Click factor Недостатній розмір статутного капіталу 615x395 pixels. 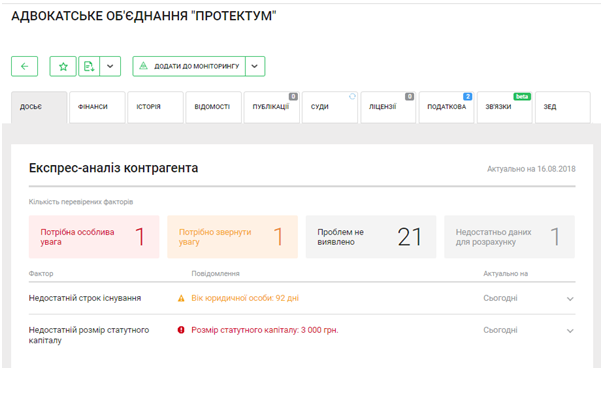(89, 335)
